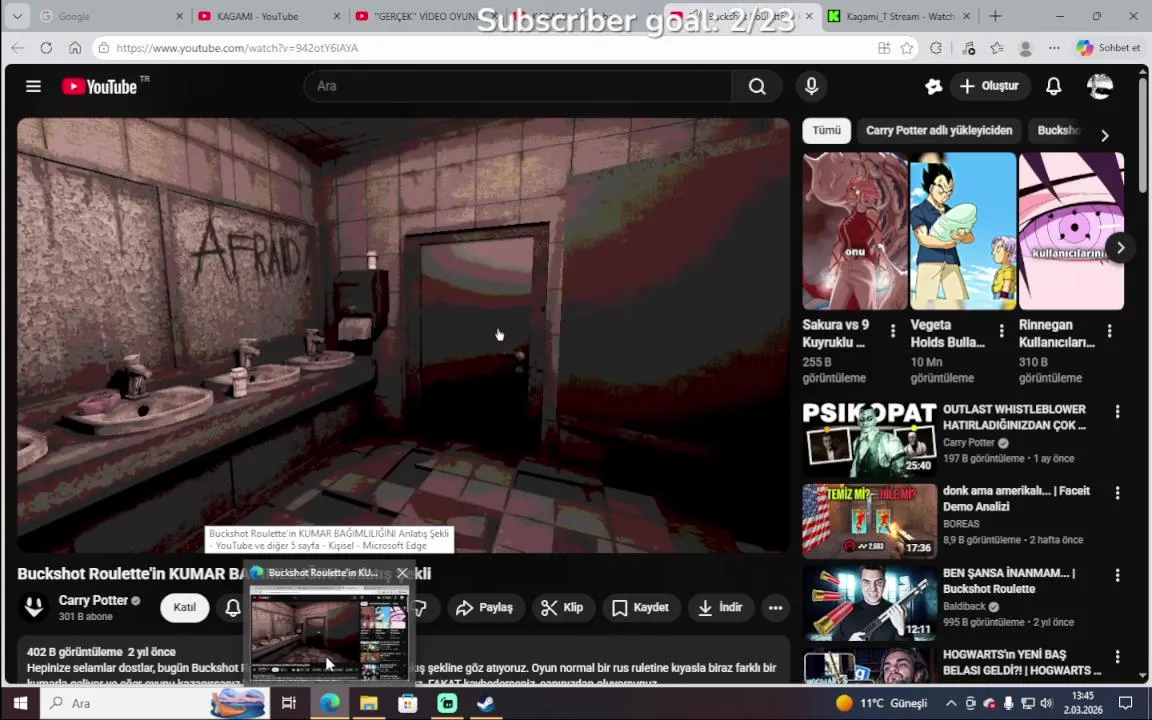Select the Buckshot Roulette taskbar preview thumbnail

[329, 633]
